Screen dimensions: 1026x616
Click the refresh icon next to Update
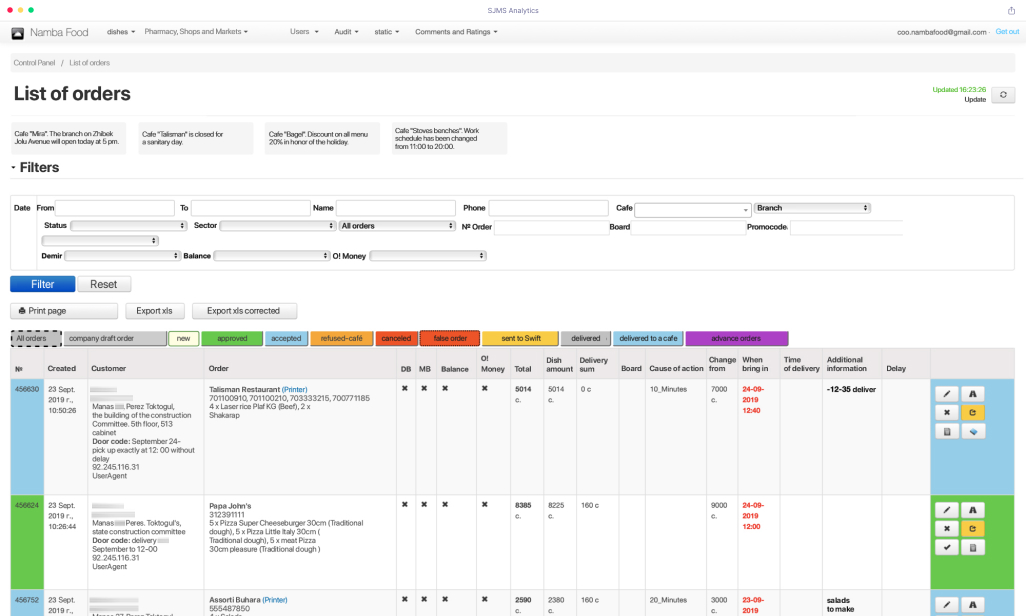pos(1003,93)
